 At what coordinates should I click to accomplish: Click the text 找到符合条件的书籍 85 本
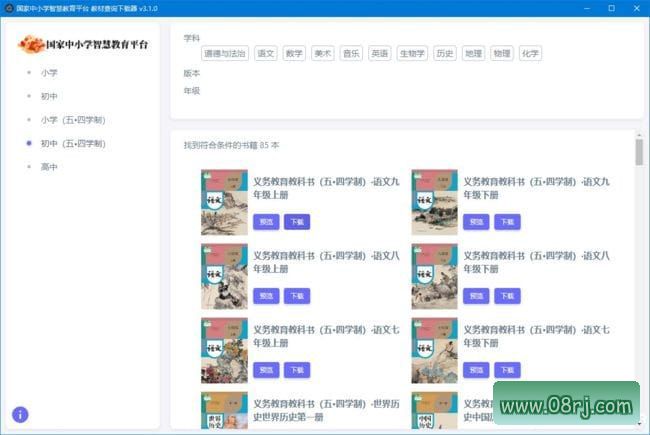231,145
